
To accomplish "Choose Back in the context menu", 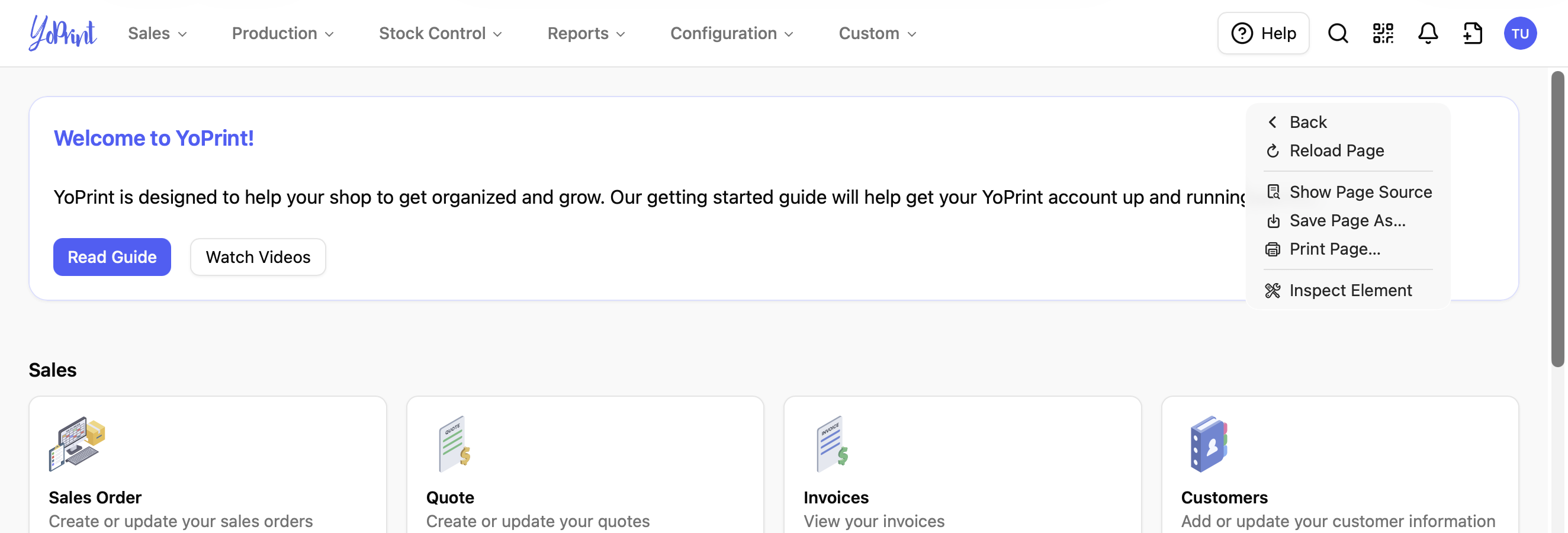I will click(1349, 123).
